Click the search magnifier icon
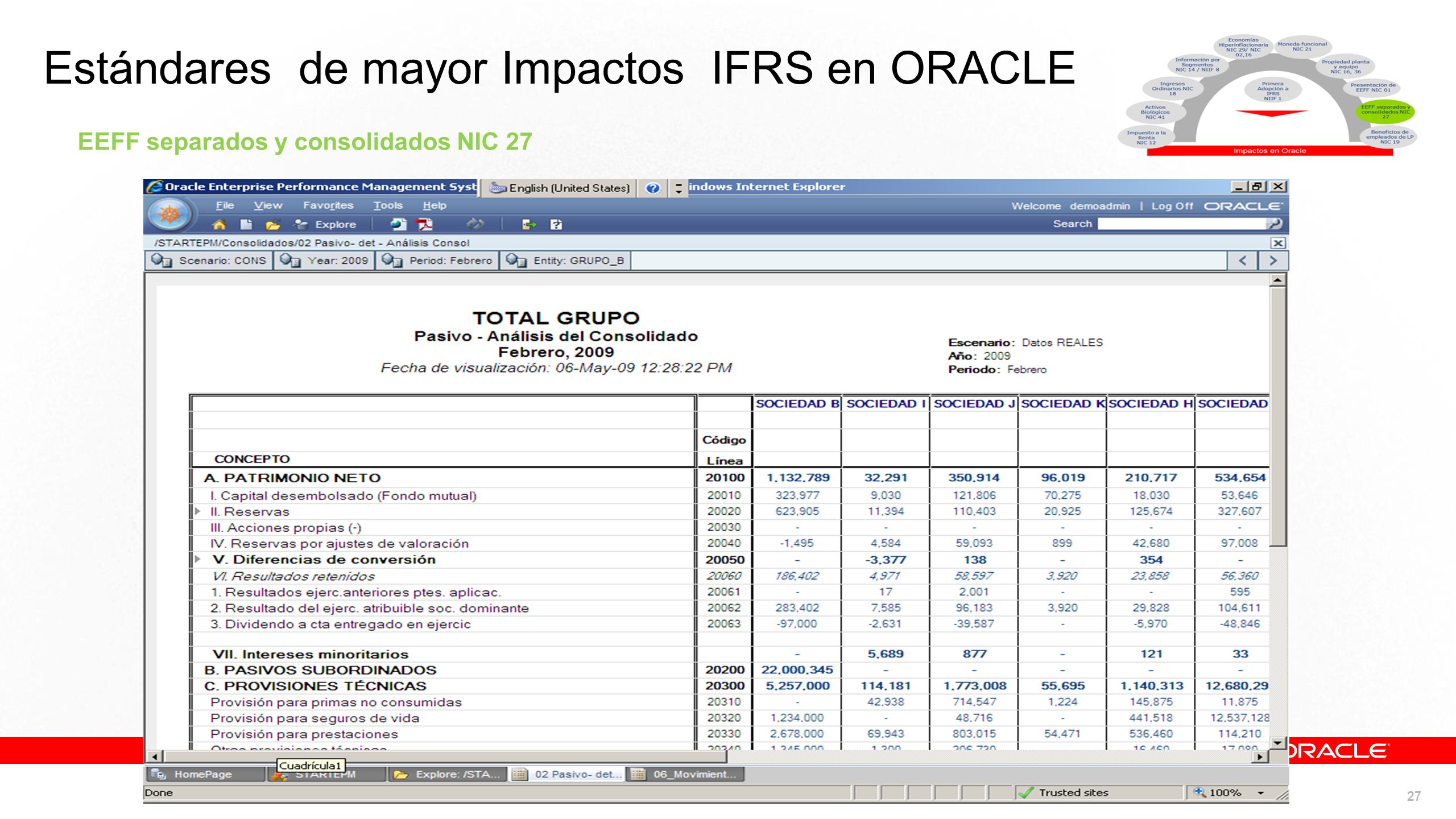Image resolution: width=1456 pixels, height=819 pixels. (1275, 224)
